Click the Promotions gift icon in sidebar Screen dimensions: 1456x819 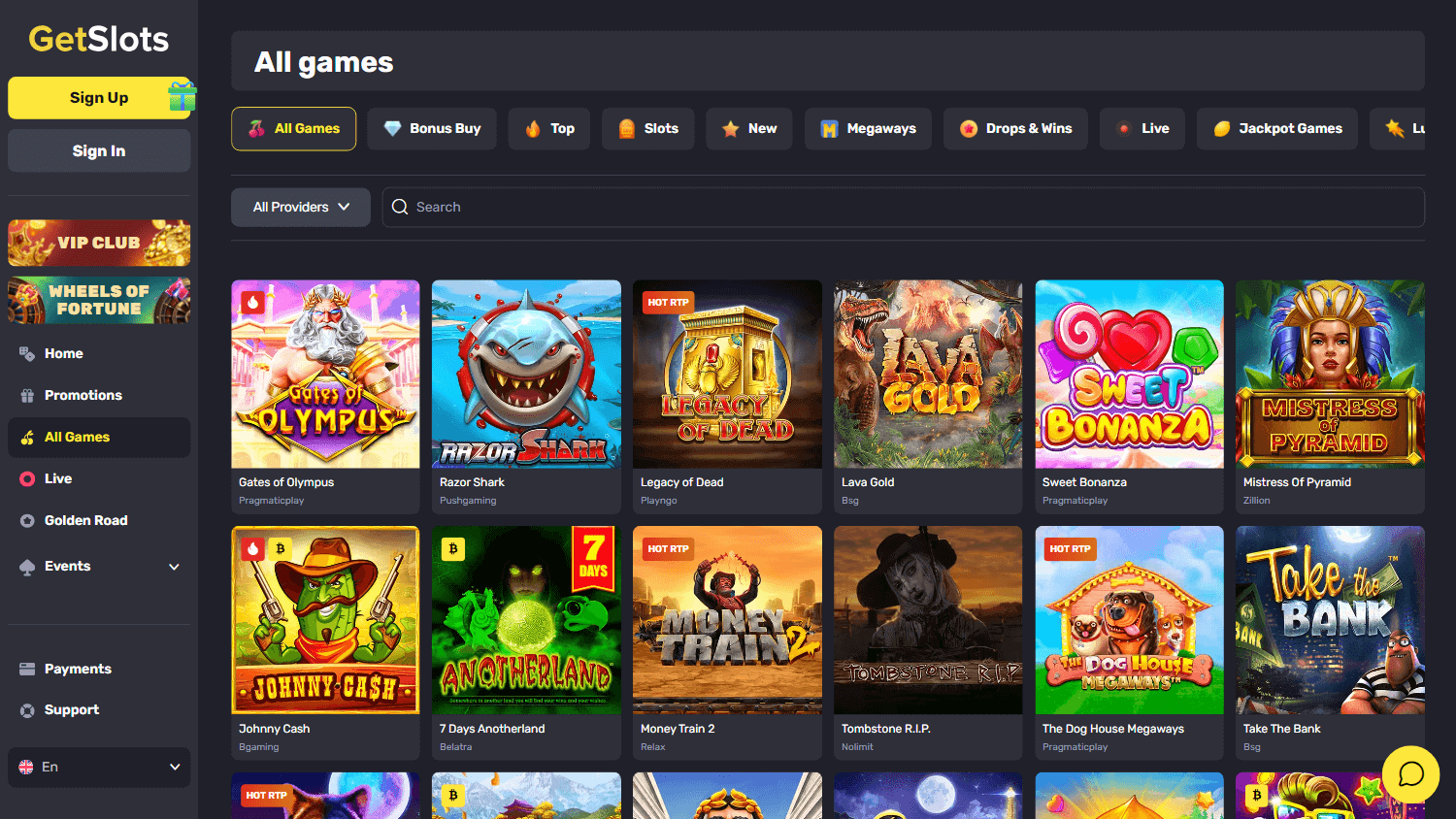(x=27, y=396)
